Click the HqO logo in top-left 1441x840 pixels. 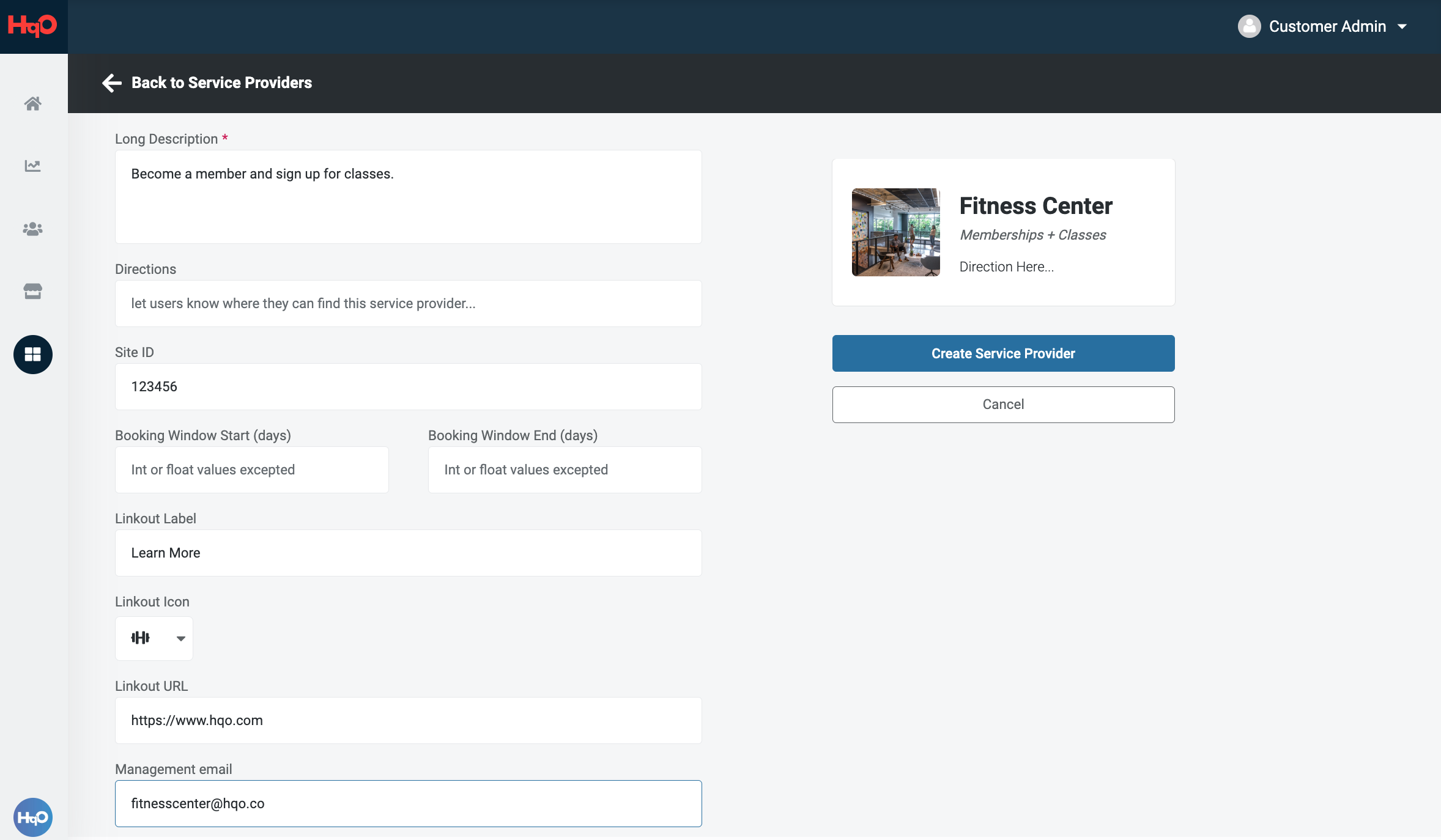pyautogui.click(x=32, y=26)
